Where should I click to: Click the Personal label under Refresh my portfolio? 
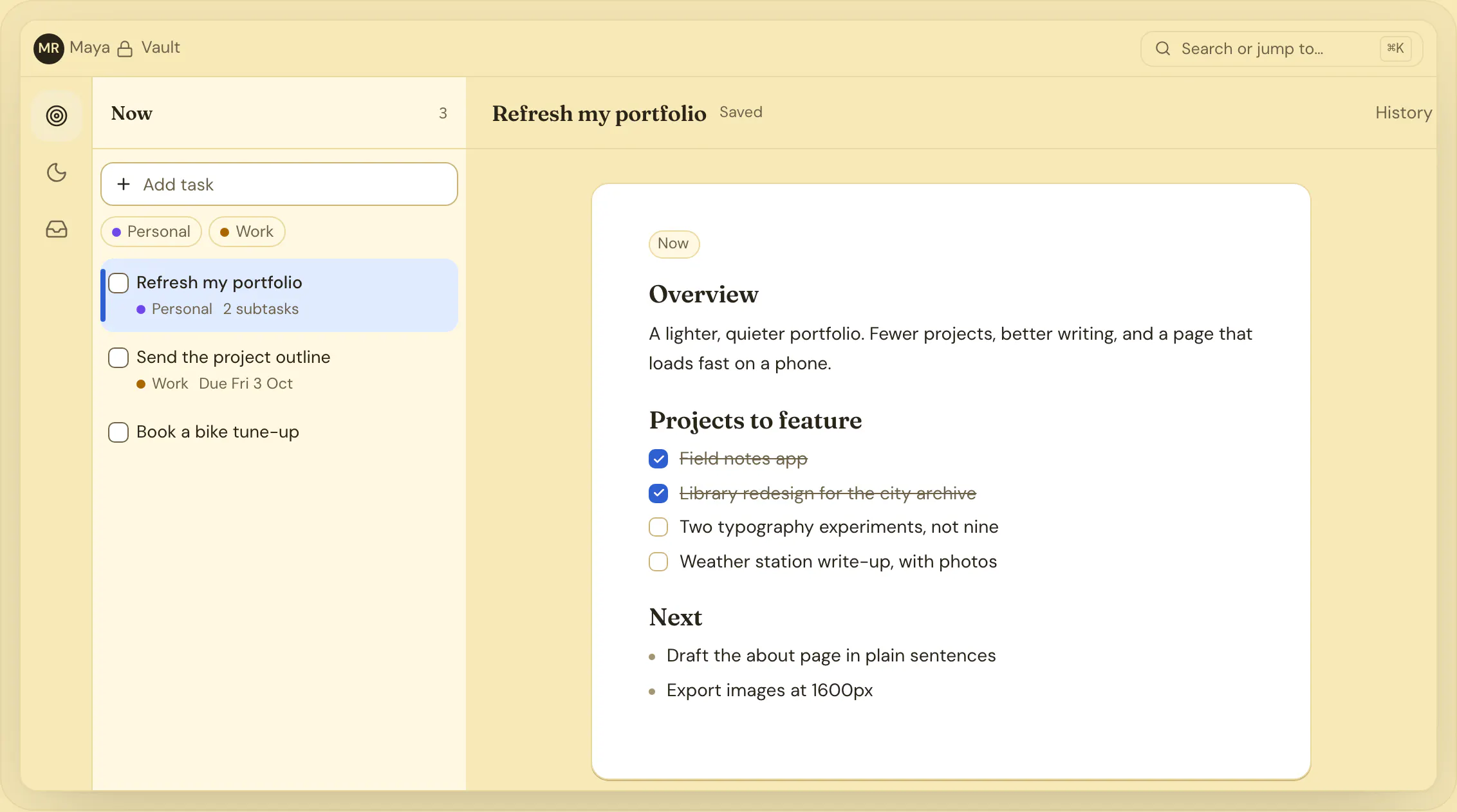click(x=182, y=309)
